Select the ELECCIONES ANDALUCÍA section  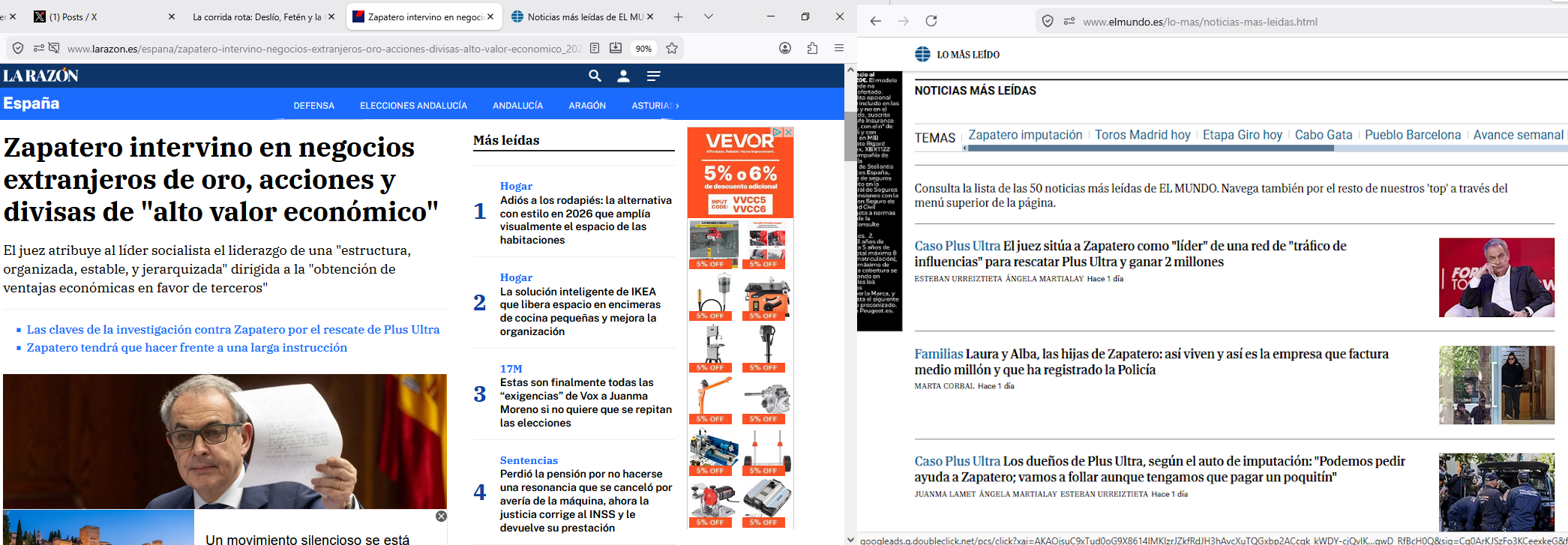(x=413, y=106)
